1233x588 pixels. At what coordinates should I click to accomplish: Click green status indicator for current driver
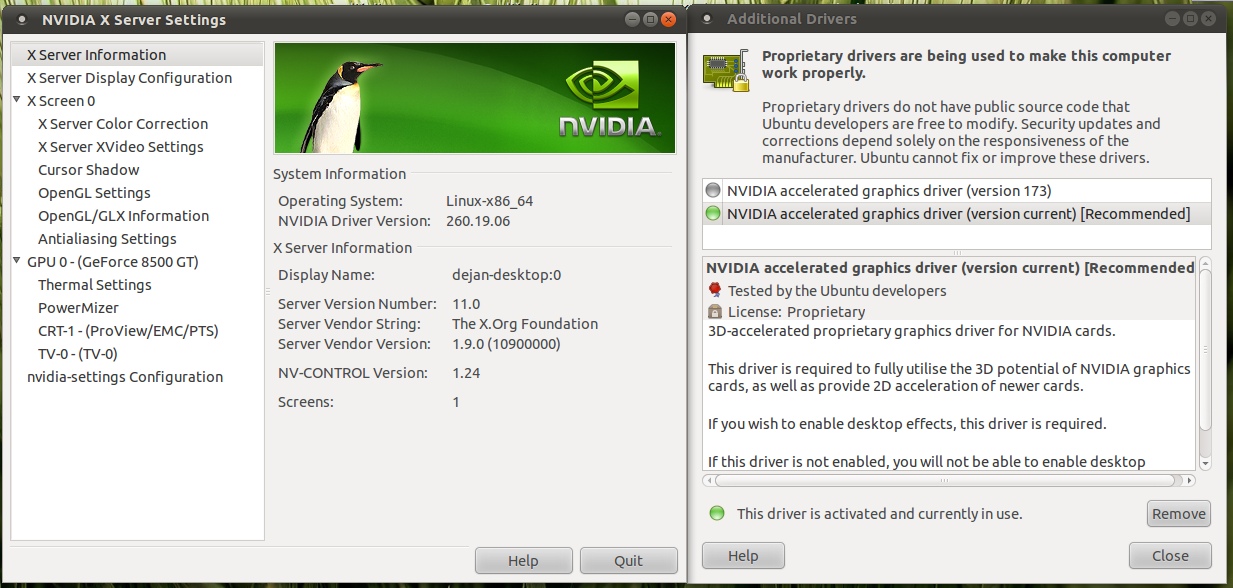713,213
